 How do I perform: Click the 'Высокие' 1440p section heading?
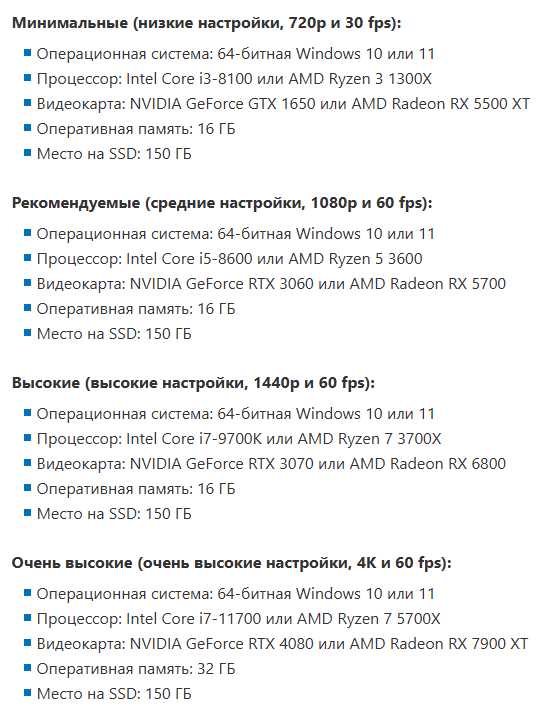click(x=193, y=383)
